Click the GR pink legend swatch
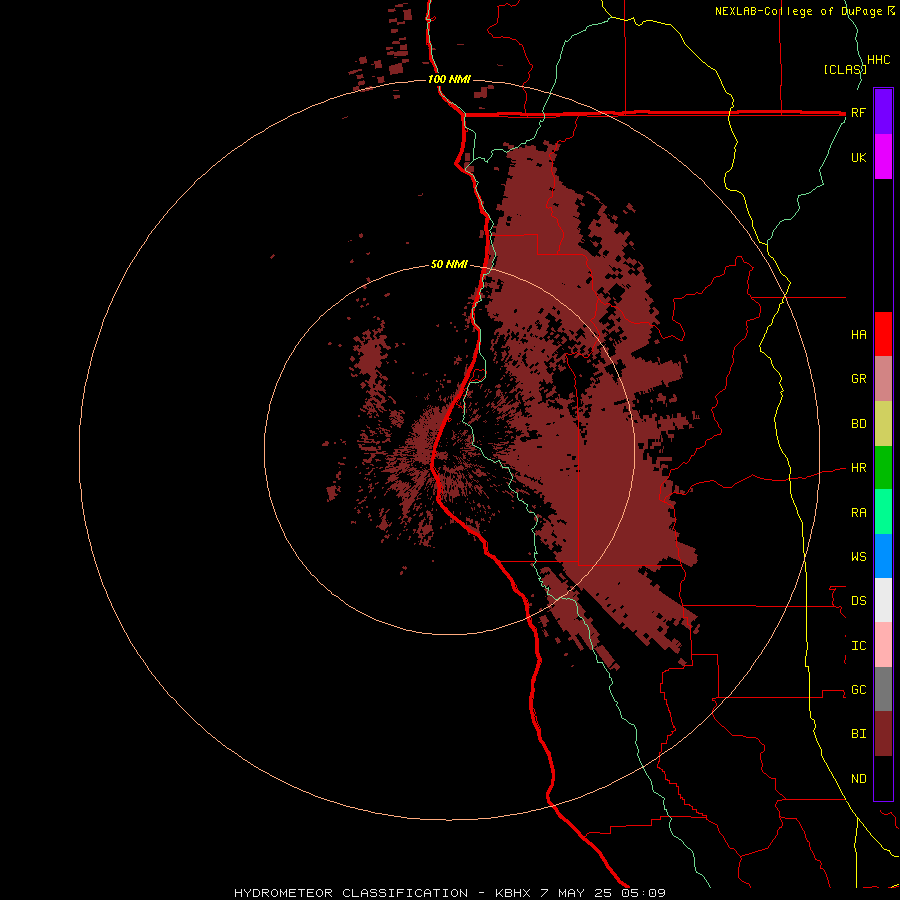The height and width of the screenshot is (900, 900). coord(883,379)
